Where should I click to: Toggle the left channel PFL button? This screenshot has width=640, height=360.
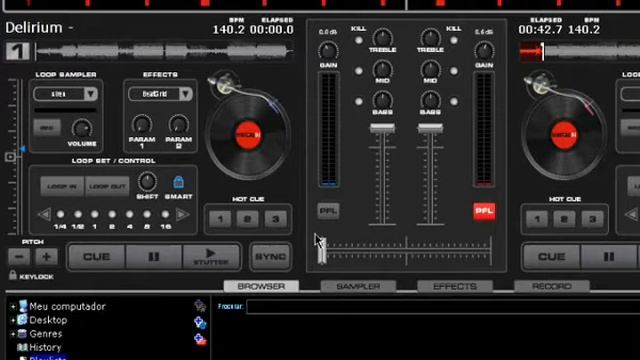coord(328,211)
